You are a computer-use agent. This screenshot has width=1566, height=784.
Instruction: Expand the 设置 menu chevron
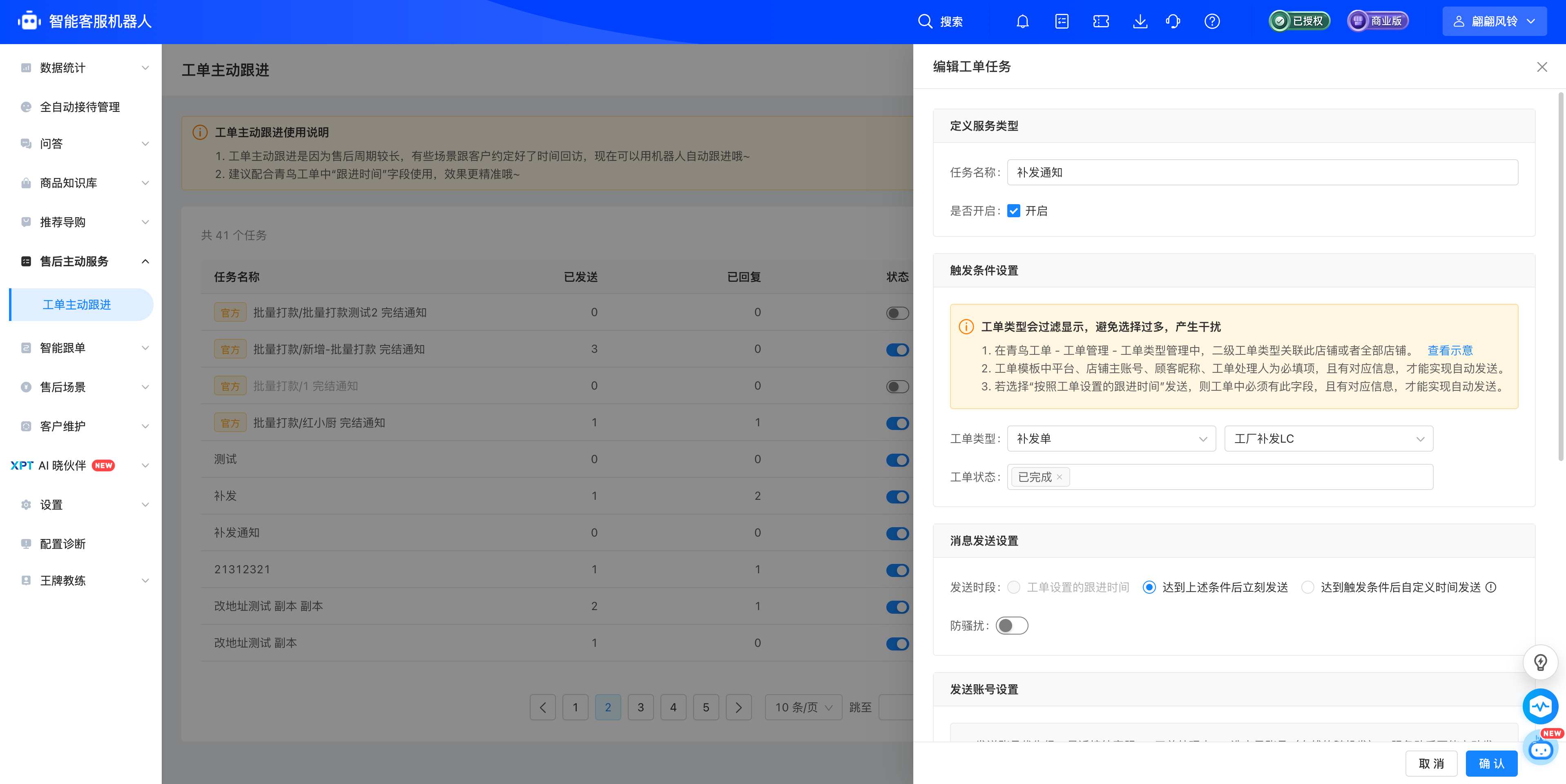[145, 504]
